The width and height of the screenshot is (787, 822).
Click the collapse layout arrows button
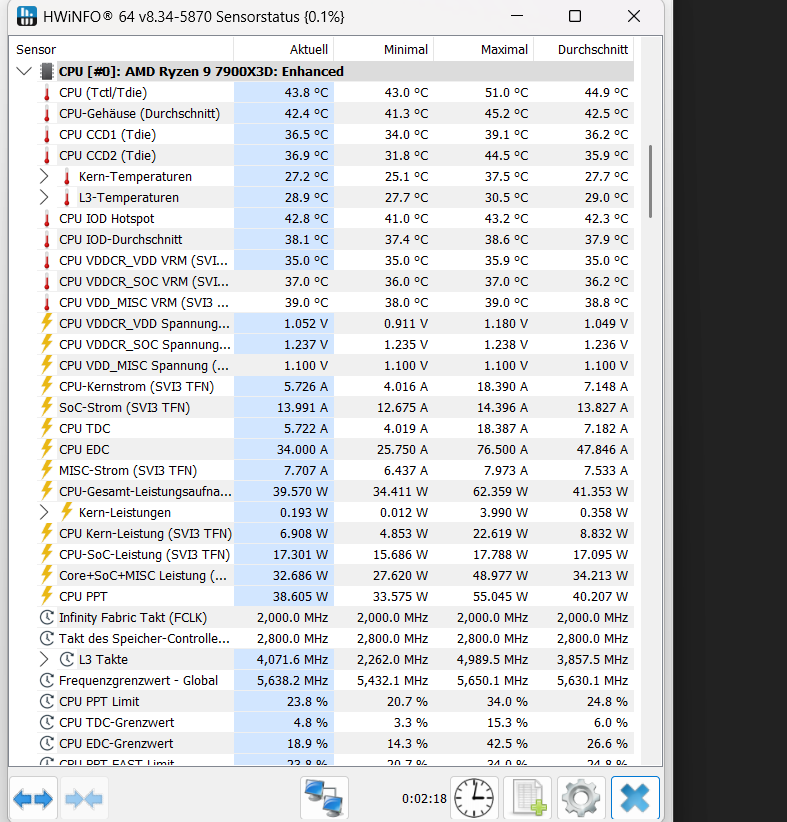(84, 798)
